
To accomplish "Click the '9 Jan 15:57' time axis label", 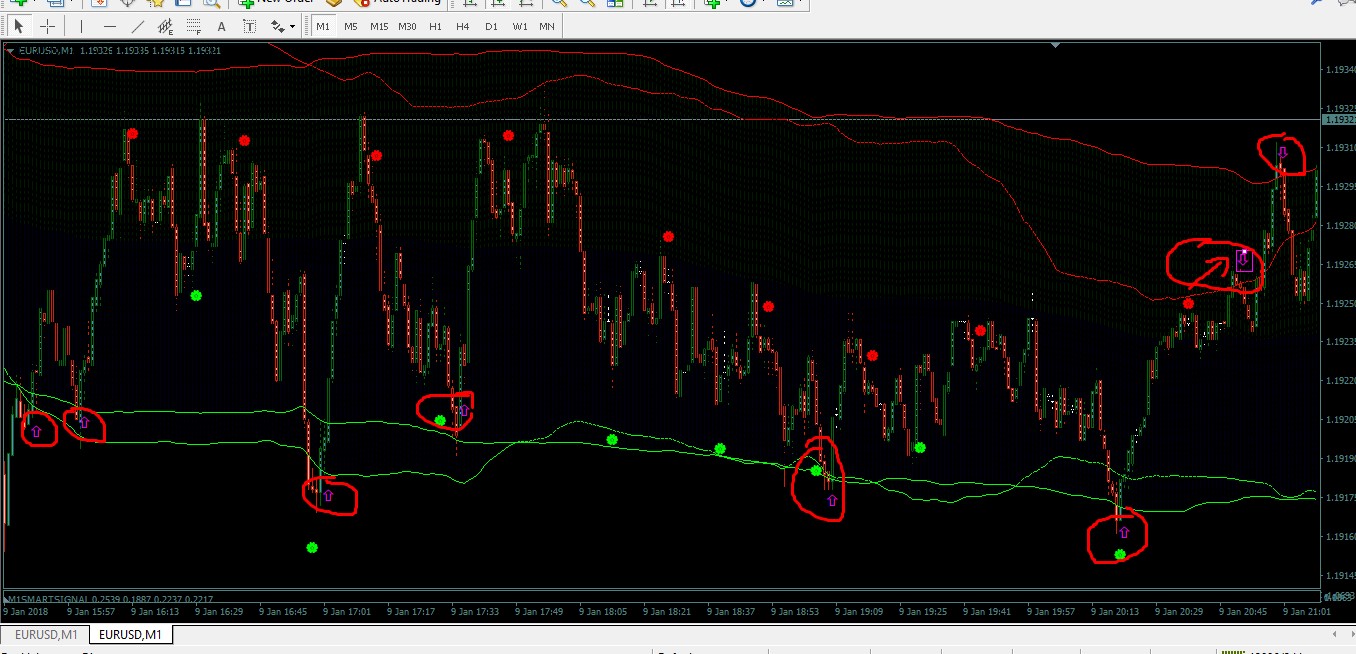I will tap(91, 610).
